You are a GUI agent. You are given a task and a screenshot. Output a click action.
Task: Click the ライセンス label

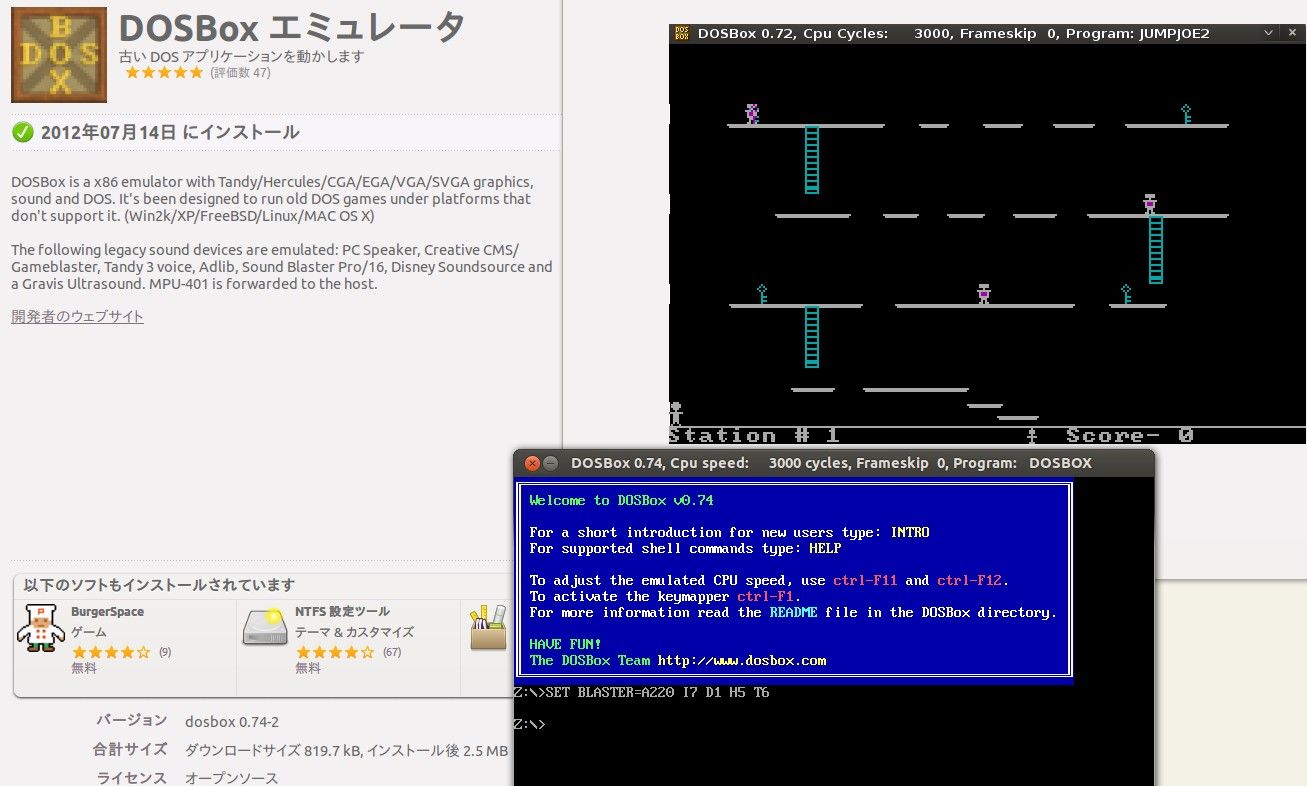pyautogui.click(x=131, y=778)
